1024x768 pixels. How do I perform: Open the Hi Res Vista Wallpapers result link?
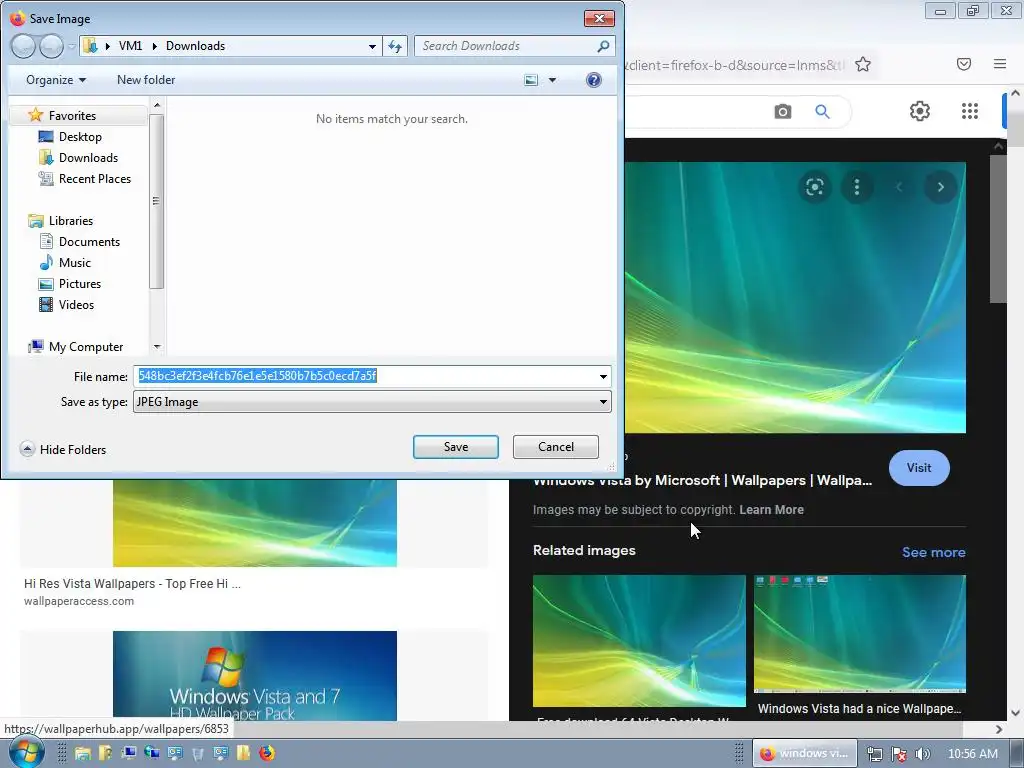(133, 584)
